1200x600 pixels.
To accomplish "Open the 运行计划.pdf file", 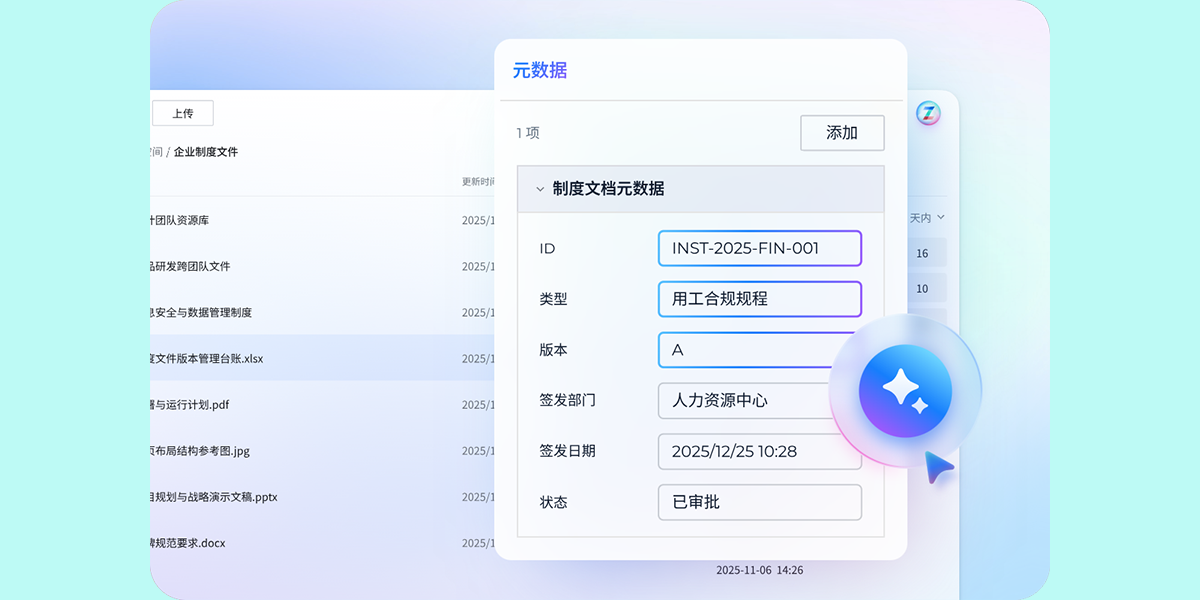I will (190, 405).
